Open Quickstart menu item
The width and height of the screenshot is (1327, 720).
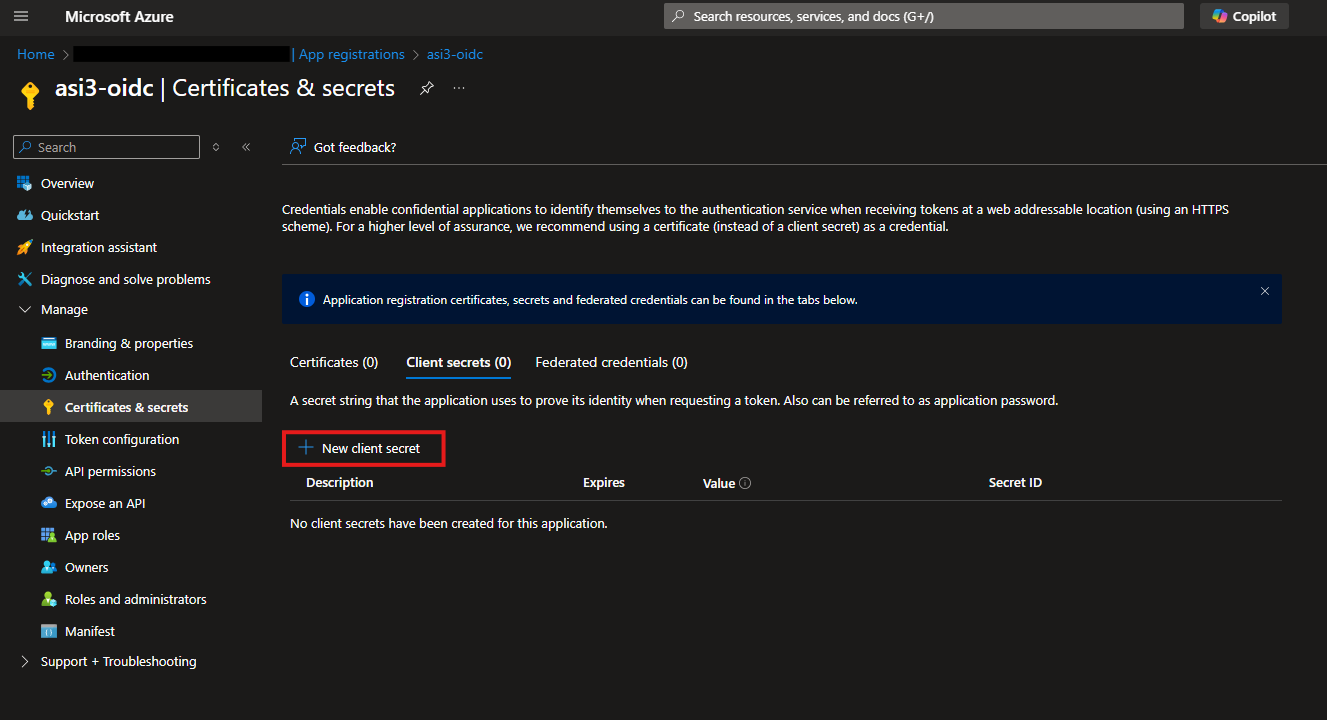[x=70, y=215]
